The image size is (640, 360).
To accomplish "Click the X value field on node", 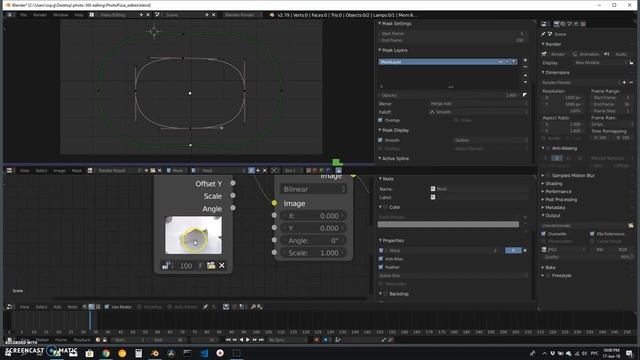I will (x=313, y=216).
